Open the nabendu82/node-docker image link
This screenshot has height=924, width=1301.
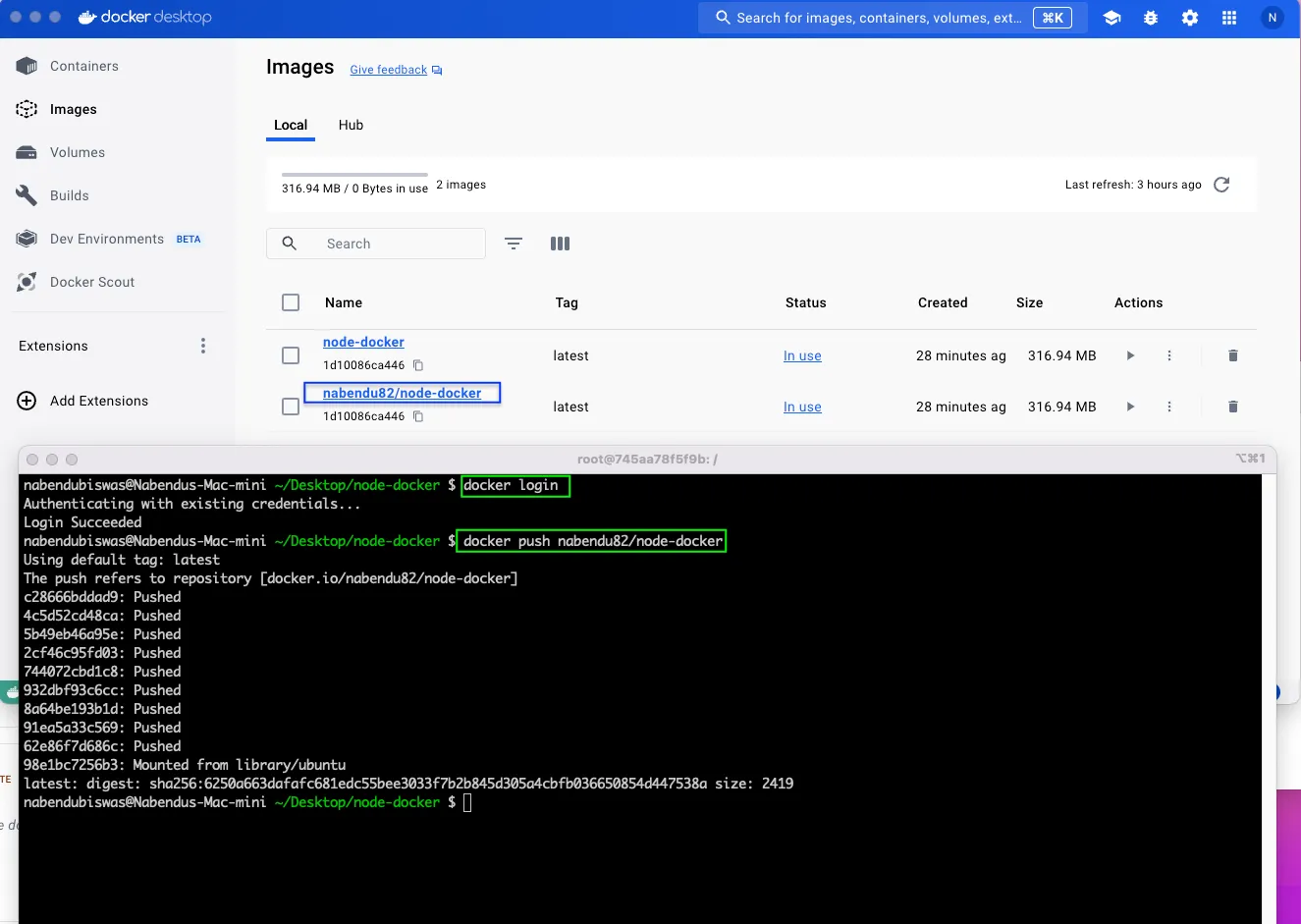tap(402, 393)
